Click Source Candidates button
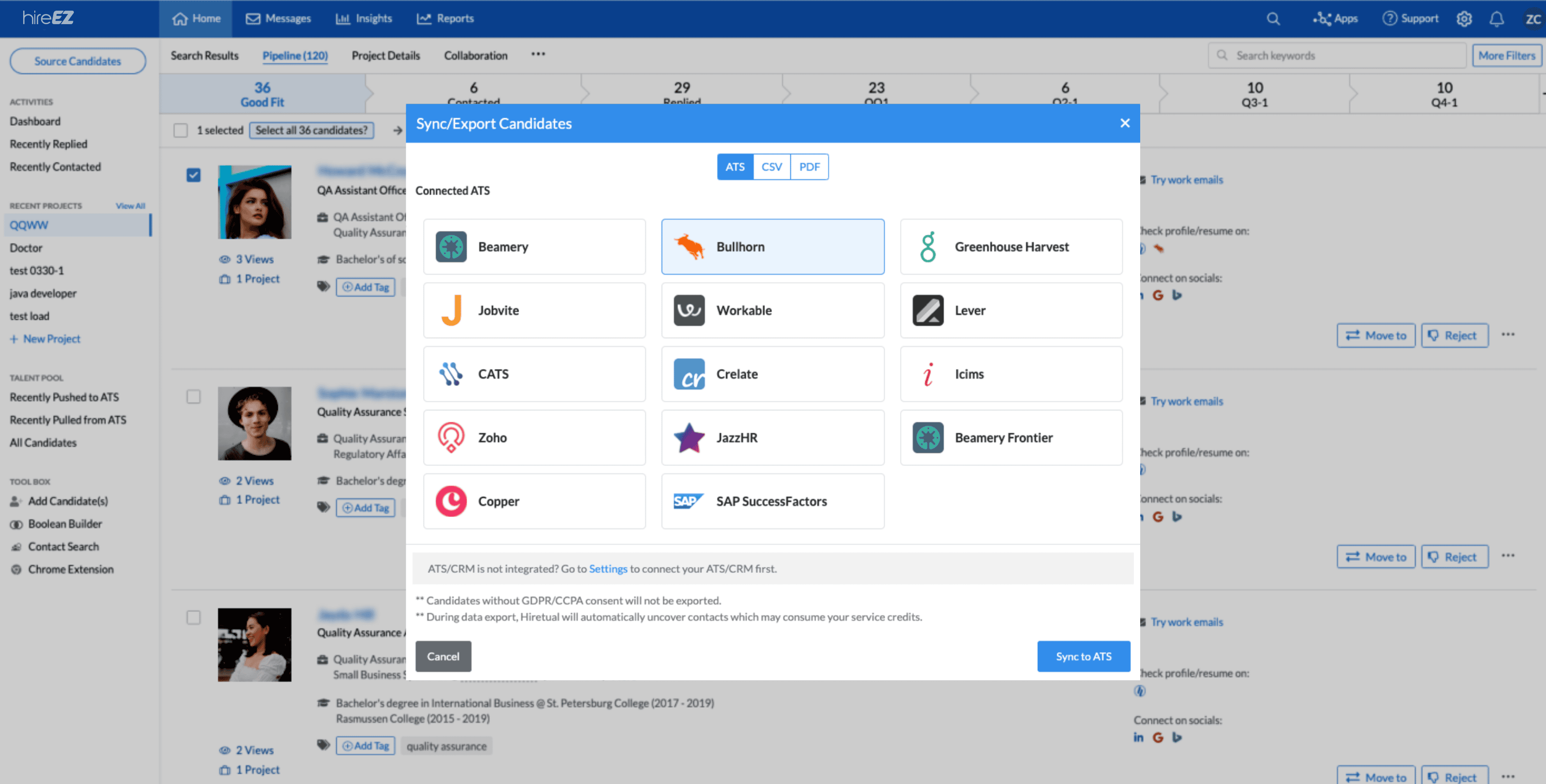The image size is (1546, 784). 77,61
